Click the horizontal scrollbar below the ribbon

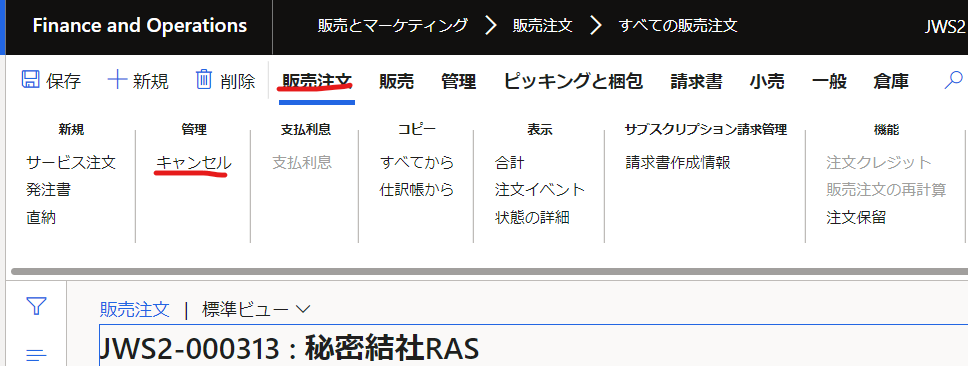tap(489, 272)
